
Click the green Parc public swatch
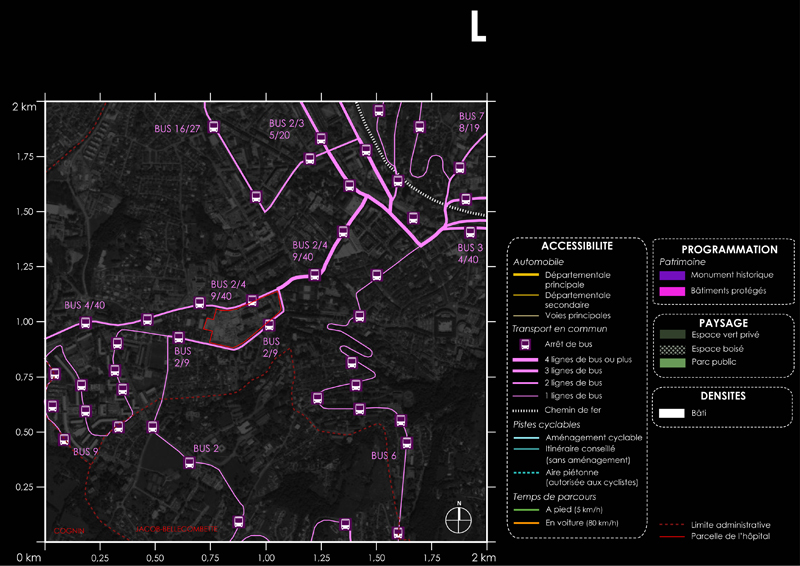673,361
